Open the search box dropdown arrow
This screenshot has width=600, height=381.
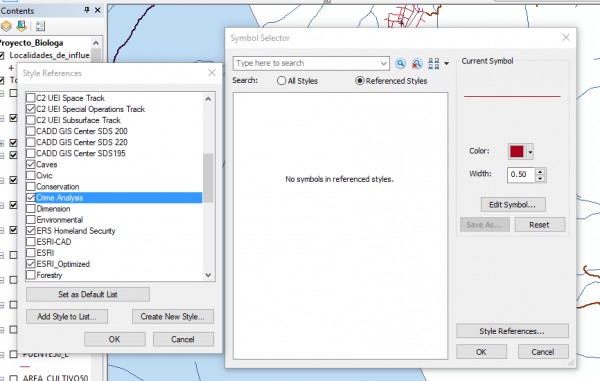coord(383,64)
